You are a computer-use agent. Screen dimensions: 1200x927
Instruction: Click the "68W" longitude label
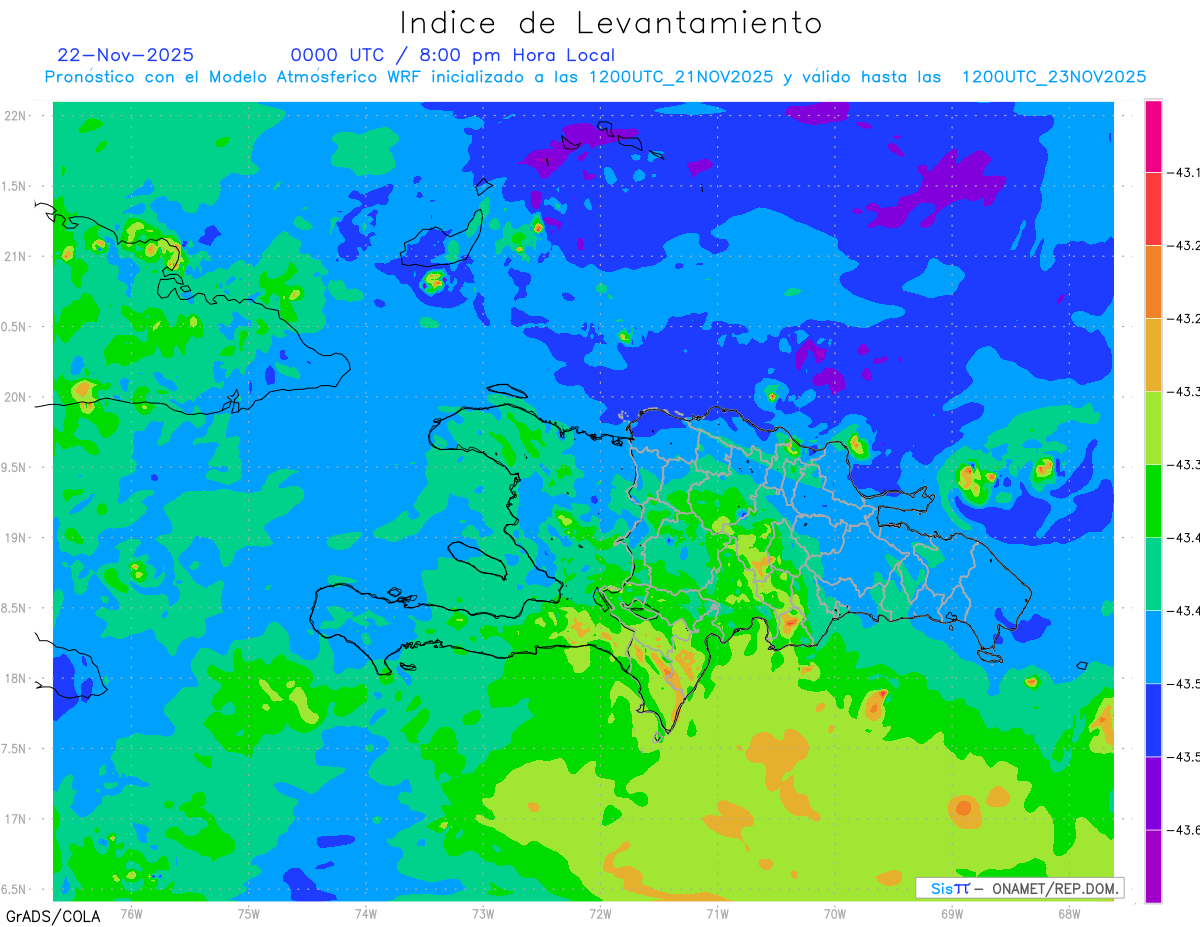[1069, 913]
